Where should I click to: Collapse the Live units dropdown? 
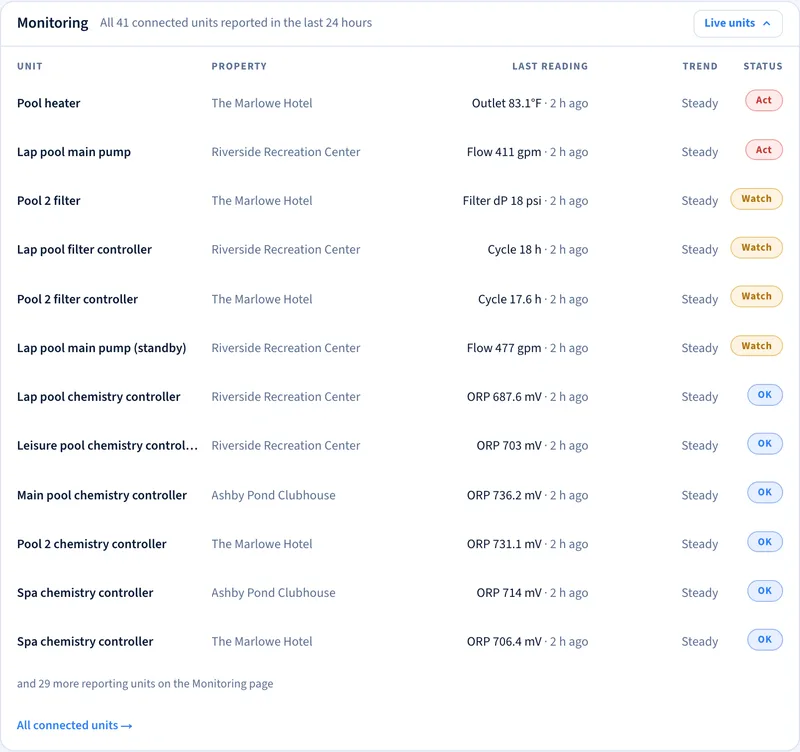coord(737,23)
